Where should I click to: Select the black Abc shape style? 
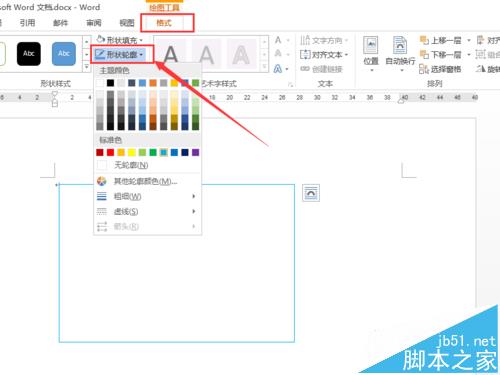(29, 54)
